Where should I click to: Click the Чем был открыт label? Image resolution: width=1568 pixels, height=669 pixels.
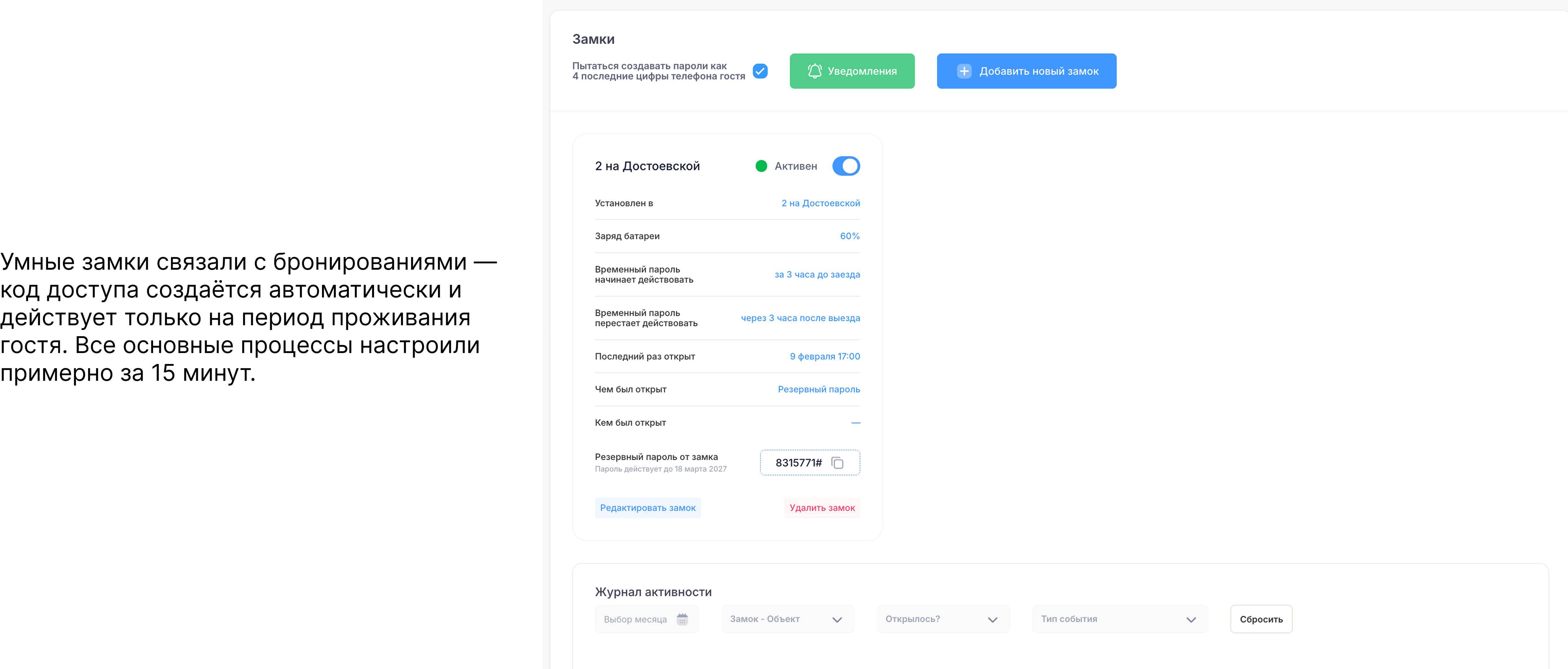click(x=631, y=389)
